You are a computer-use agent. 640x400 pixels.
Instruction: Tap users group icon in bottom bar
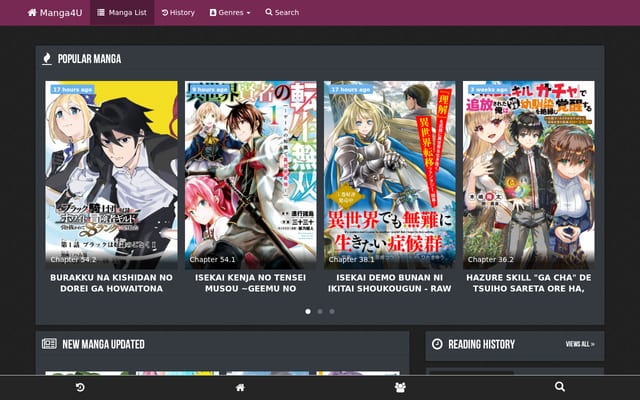(400, 387)
